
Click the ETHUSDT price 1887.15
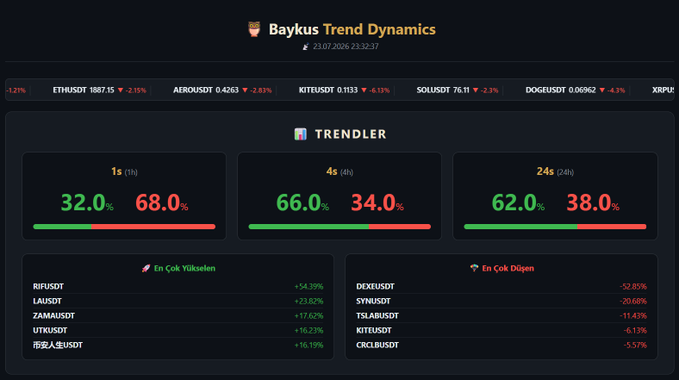102,90
